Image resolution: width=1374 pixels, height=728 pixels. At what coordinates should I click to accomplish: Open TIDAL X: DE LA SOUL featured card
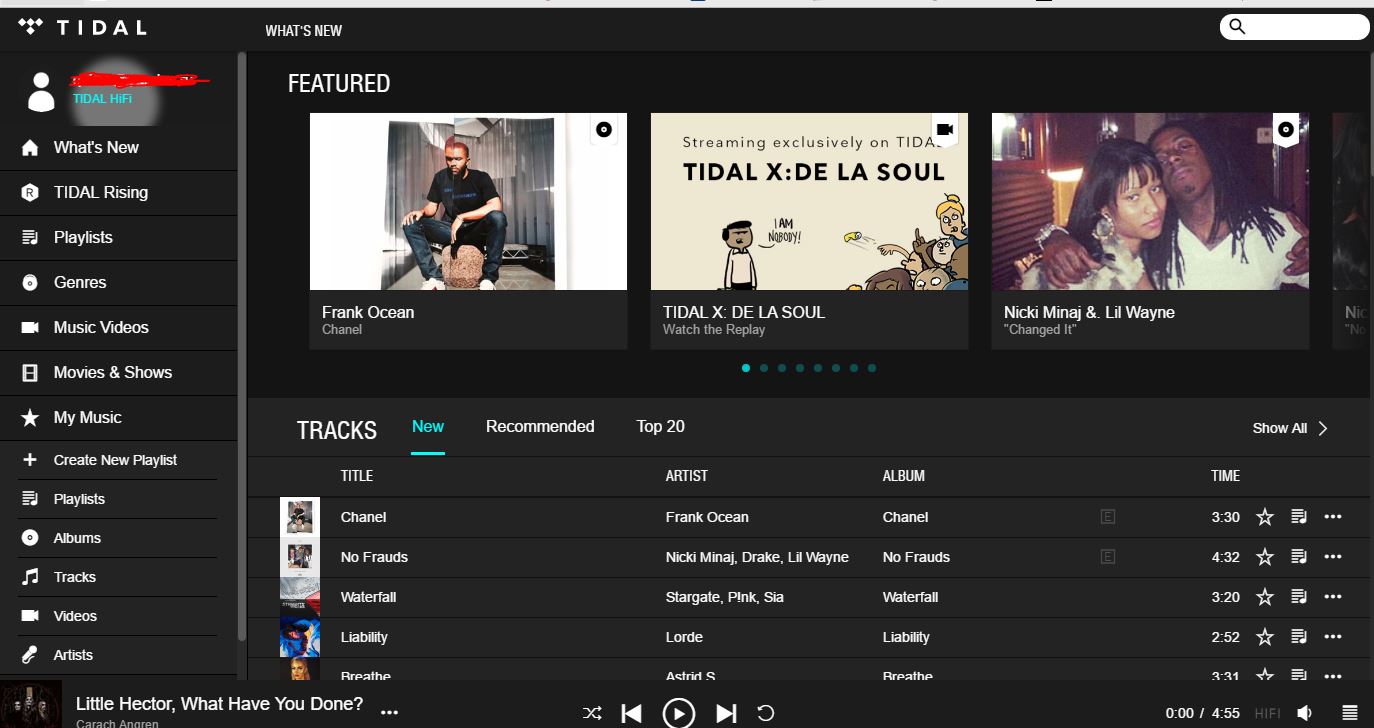coord(809,231)
